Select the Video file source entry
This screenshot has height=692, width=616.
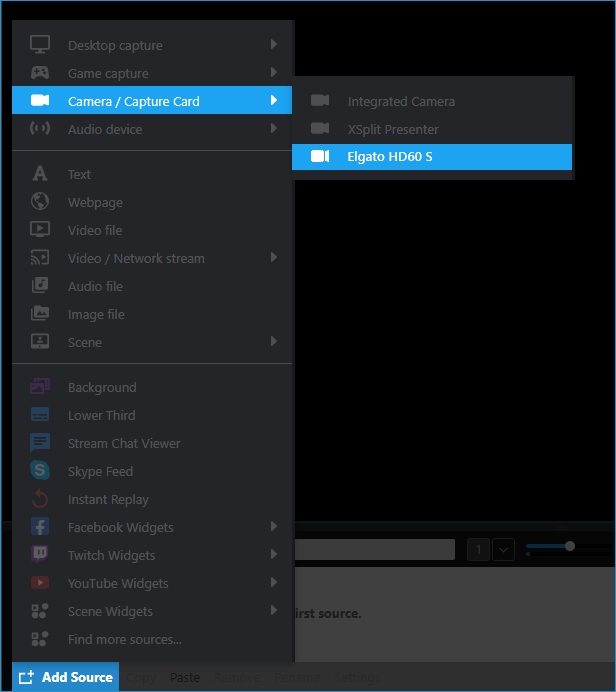152,230
